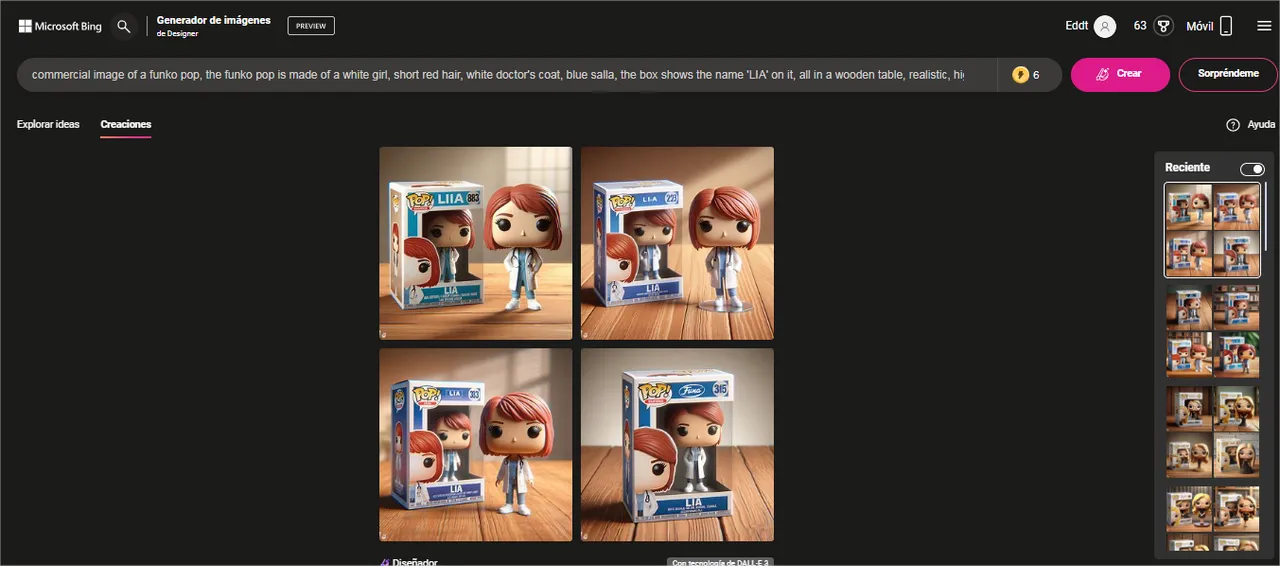Open the box 303 image
The image size is (1280, 566).
tap(476, 445)
